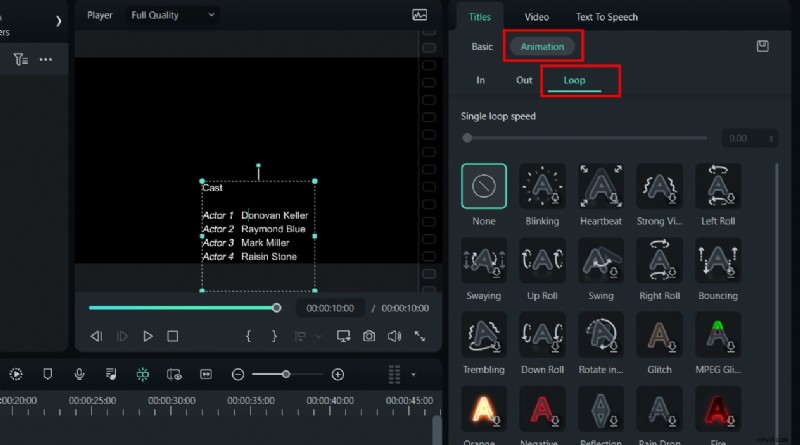Add a timeline marker icon
Viewport: 800px width, 445px height.
coord(48,374)
